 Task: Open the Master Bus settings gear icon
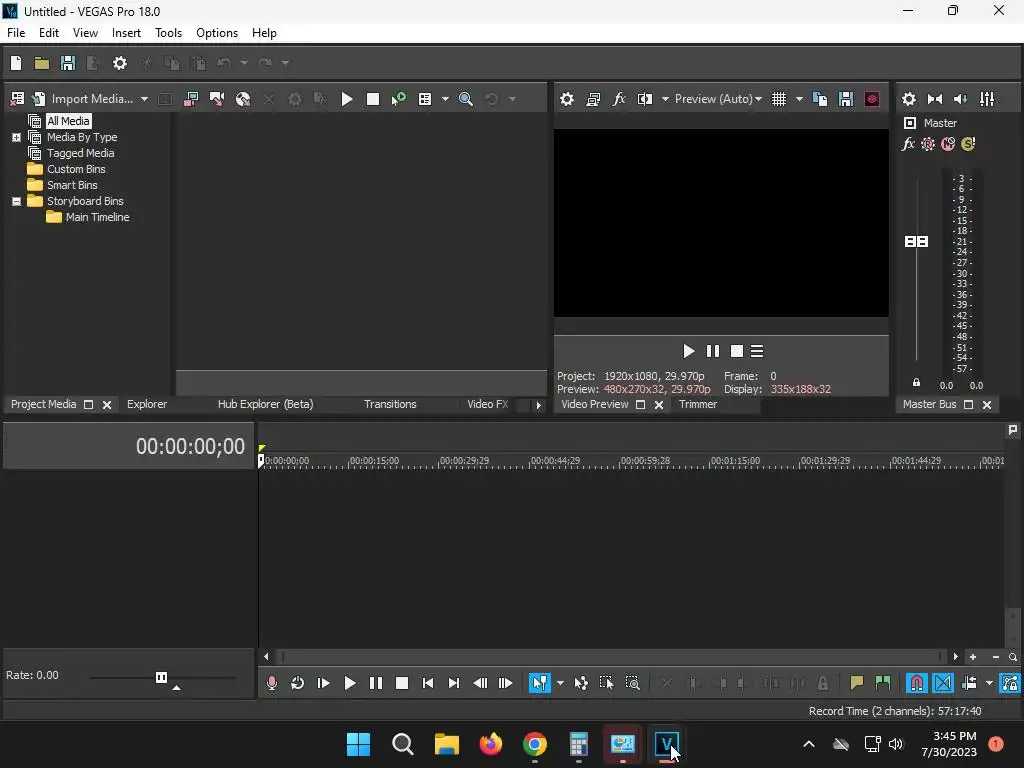coord(908,99)
